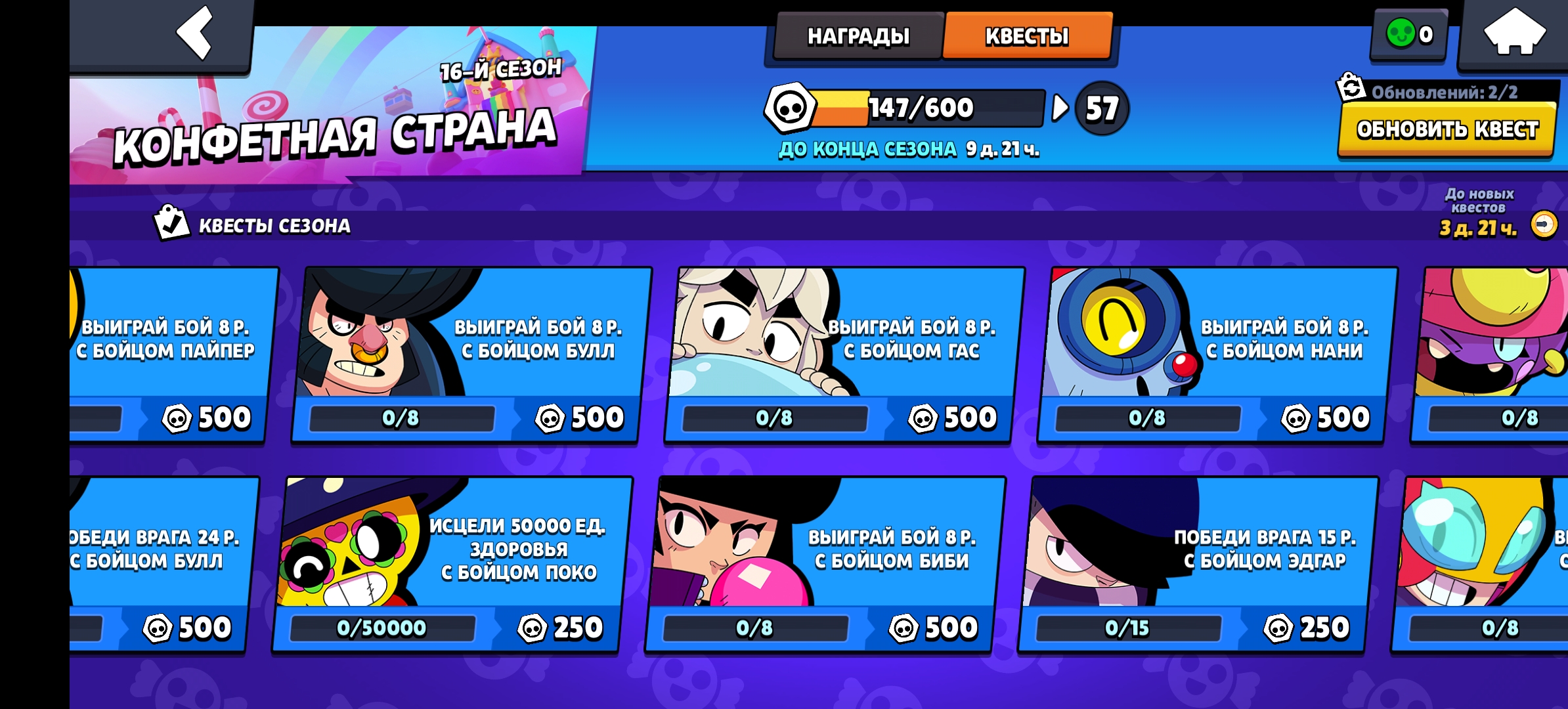
Task: Open the Пайпер quest card
Action: click(x=174, y=355)
